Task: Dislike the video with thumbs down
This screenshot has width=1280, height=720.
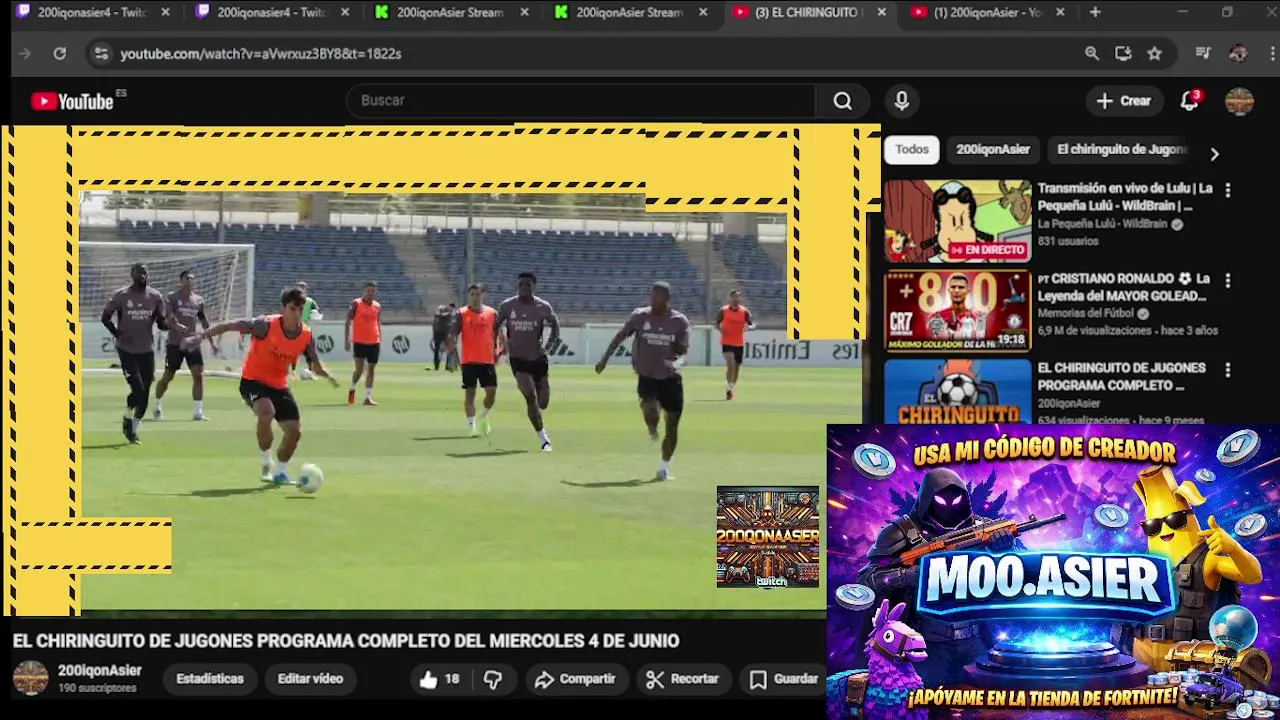Action: click(x=493, y=679)
